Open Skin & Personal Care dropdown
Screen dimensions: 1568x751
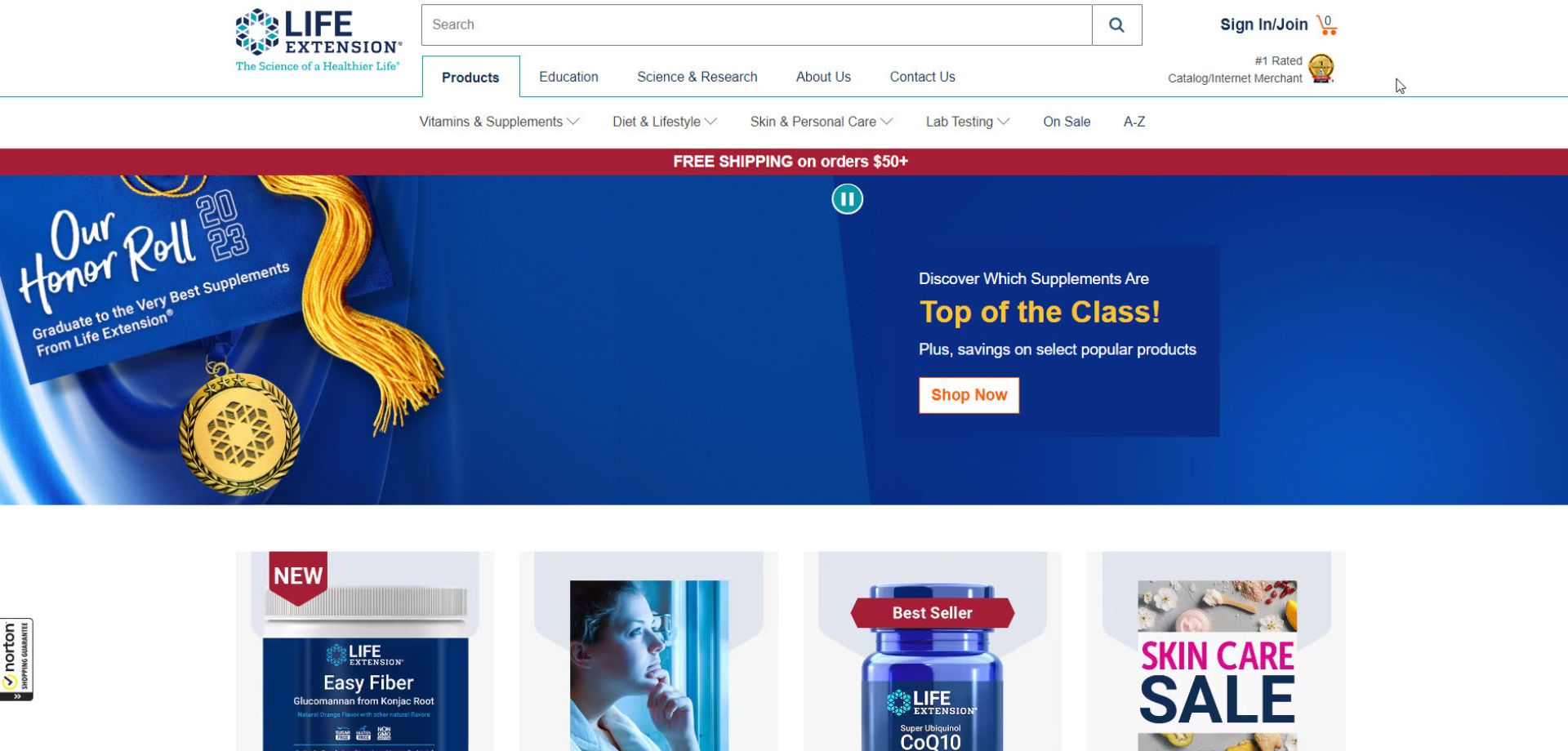click(x=822, y=122)
